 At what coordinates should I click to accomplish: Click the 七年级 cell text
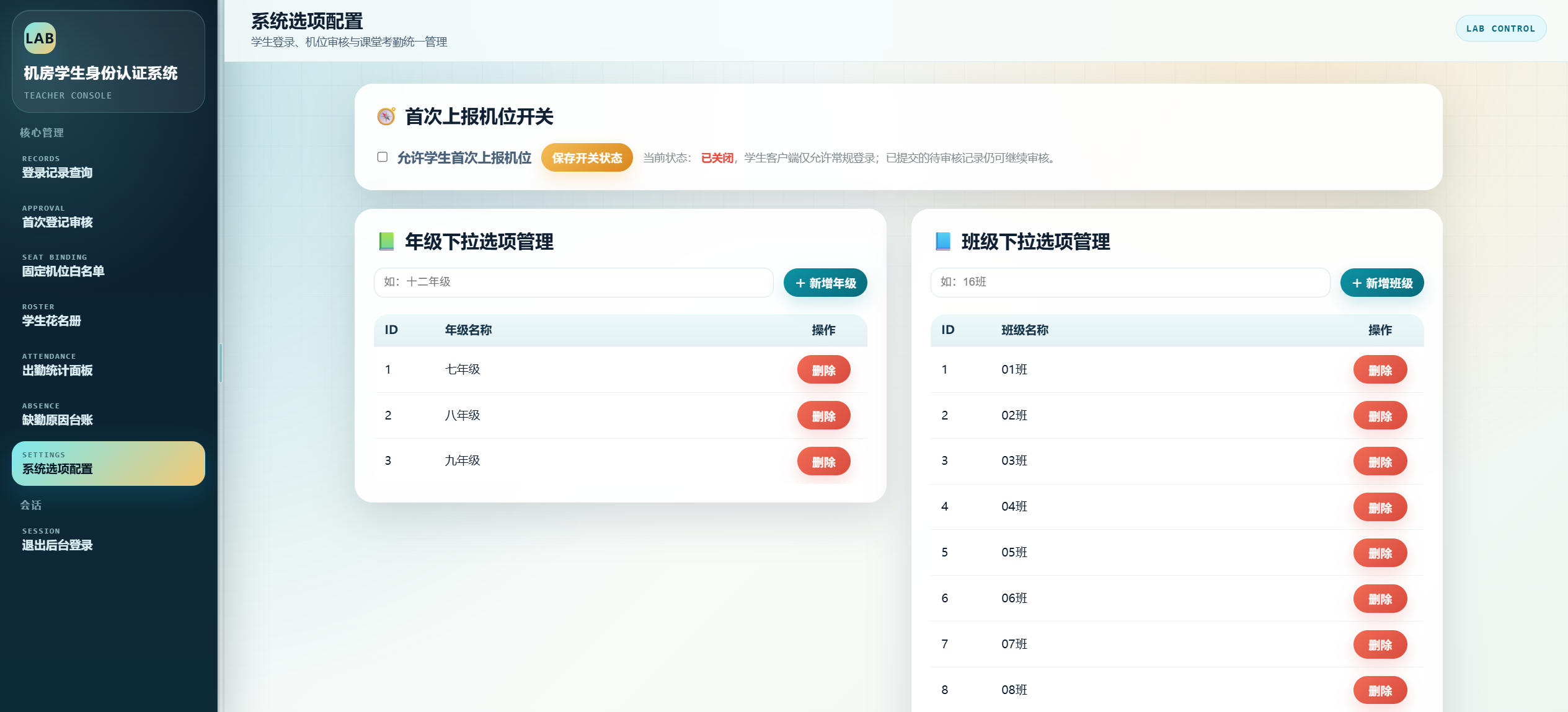click(x=463, y=369)
